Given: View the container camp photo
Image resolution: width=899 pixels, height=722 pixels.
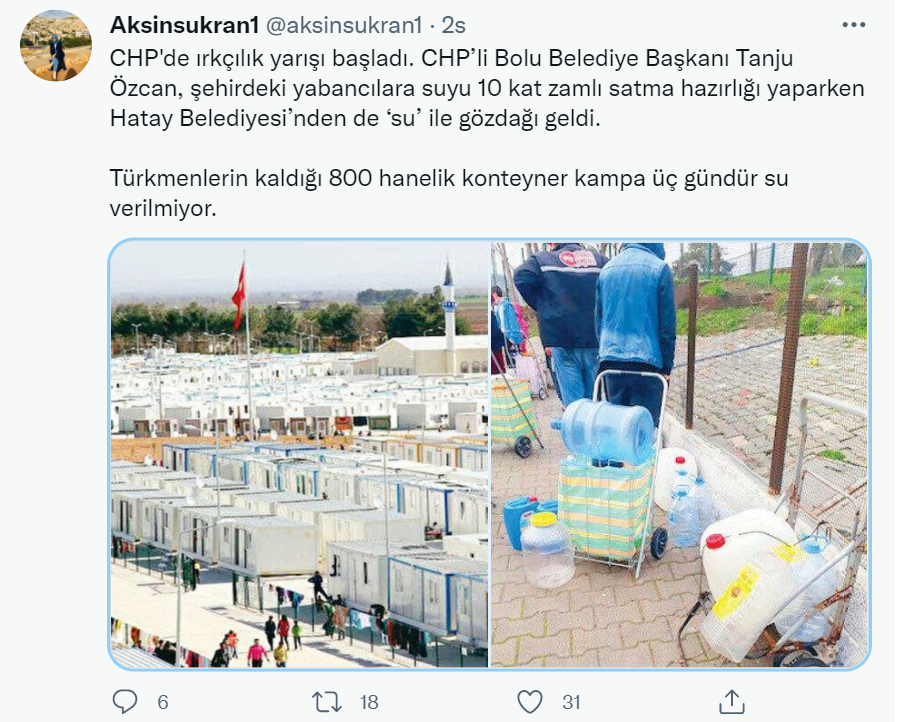Looking at the screenshot, I should 299,454.
